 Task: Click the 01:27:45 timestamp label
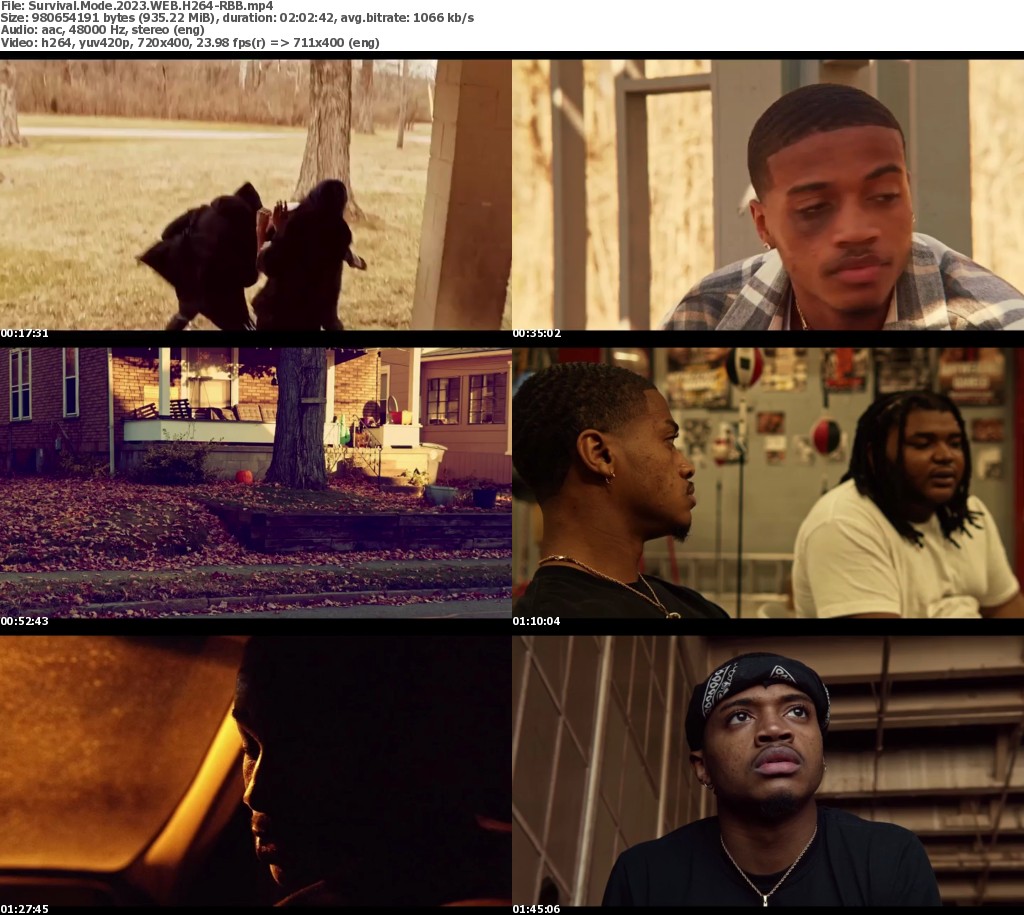pos(24,909)
